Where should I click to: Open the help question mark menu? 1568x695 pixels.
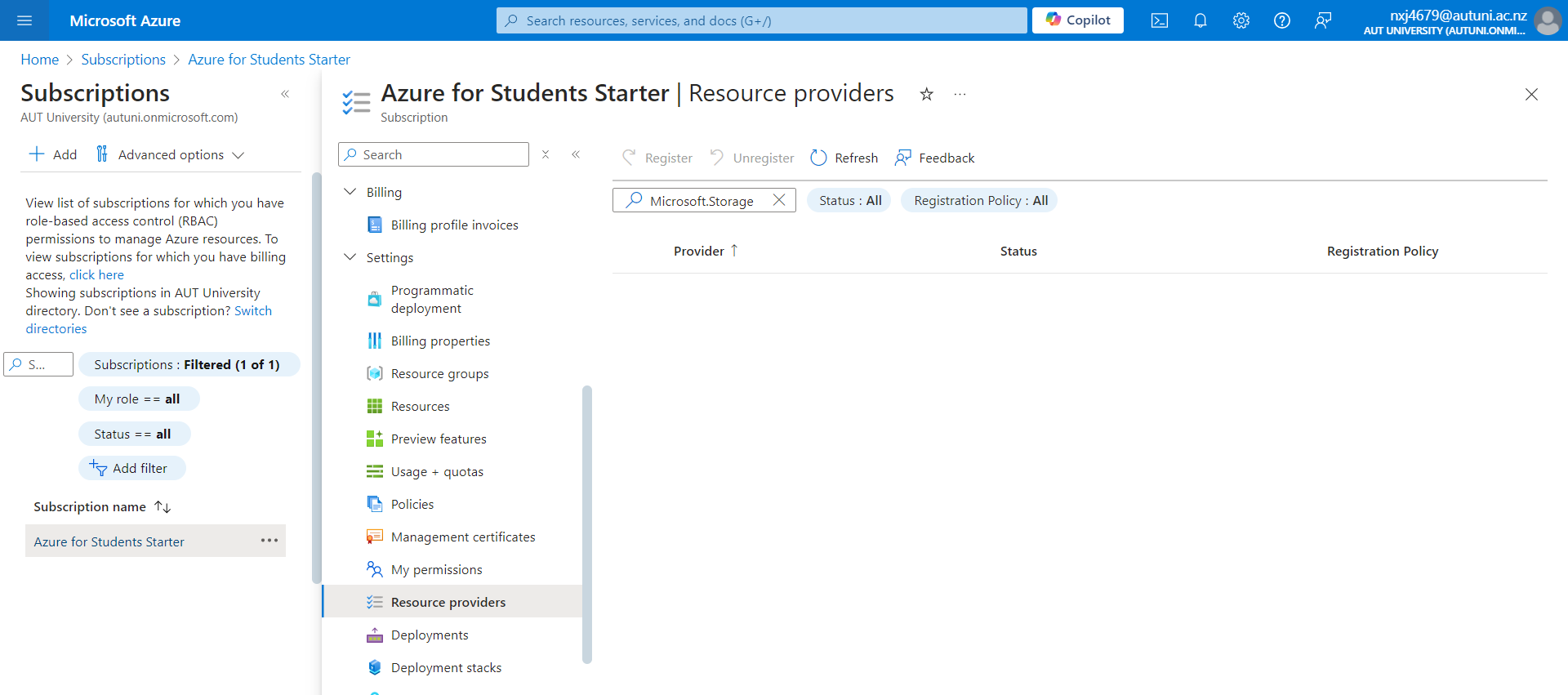tap(1282, 20)
